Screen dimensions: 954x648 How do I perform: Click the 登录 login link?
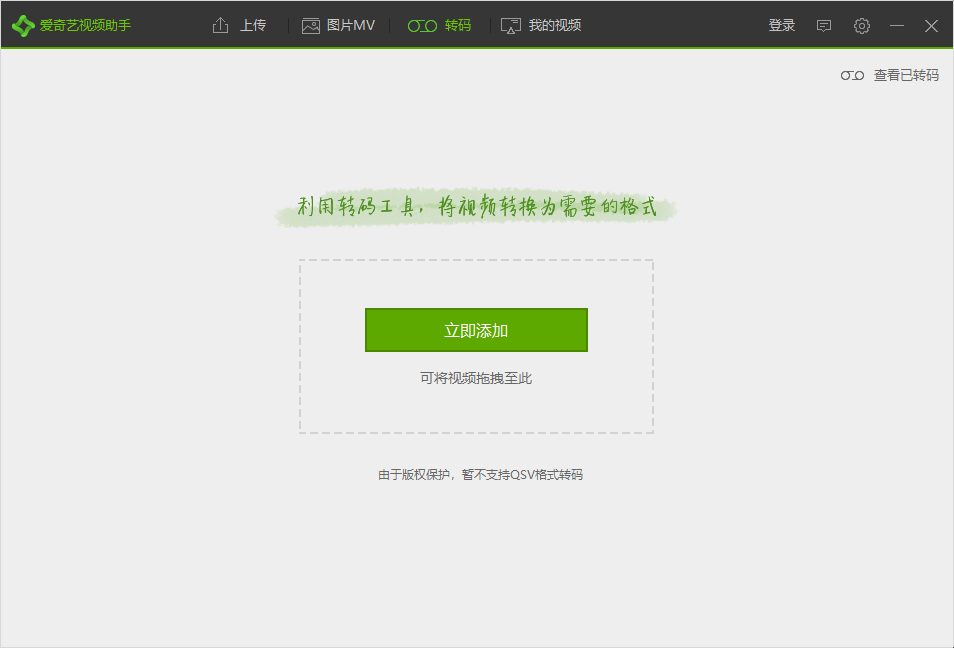782,26
